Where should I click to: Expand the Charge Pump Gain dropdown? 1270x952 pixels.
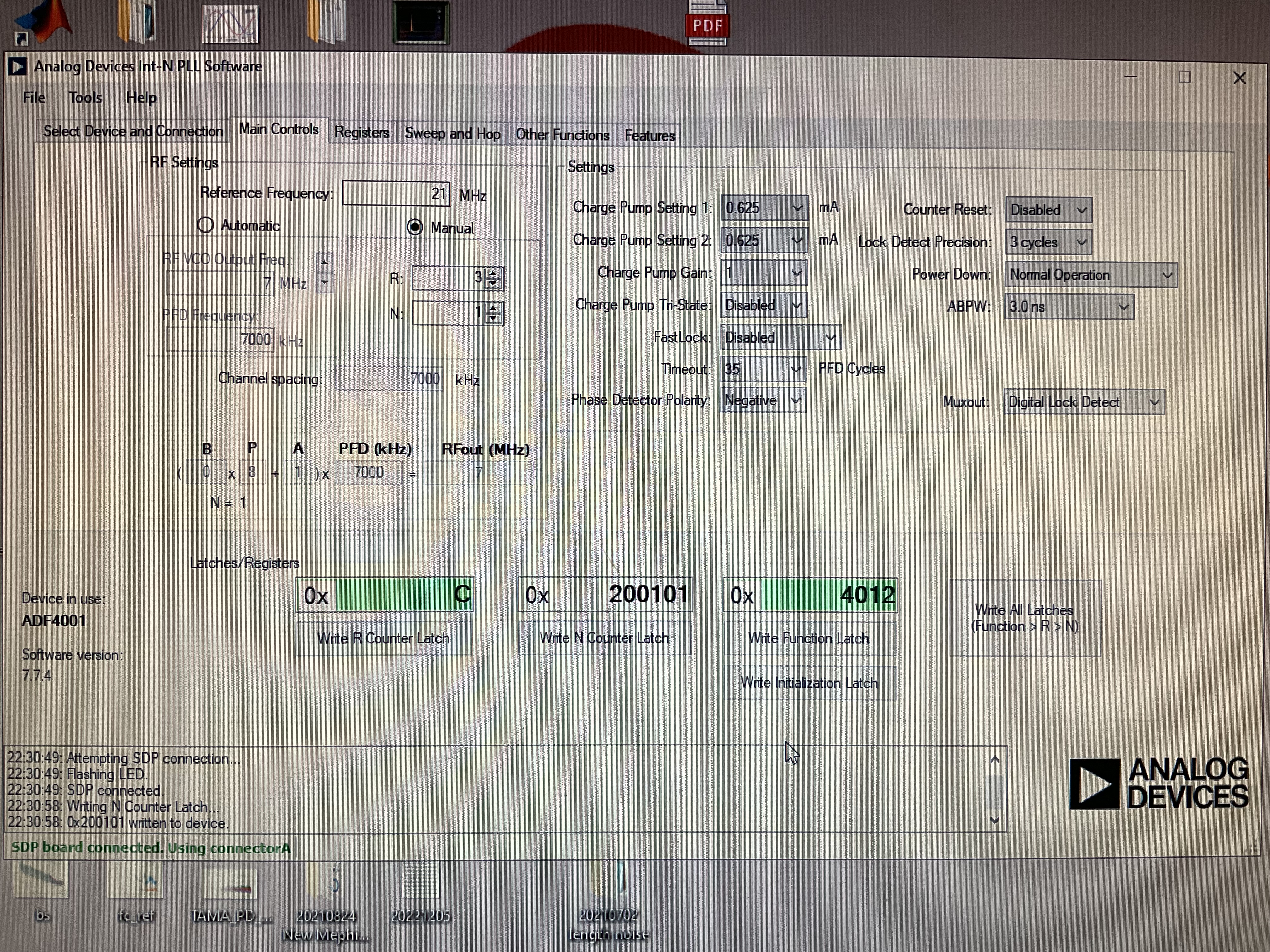pyautogui.click(x=764, y=273)
